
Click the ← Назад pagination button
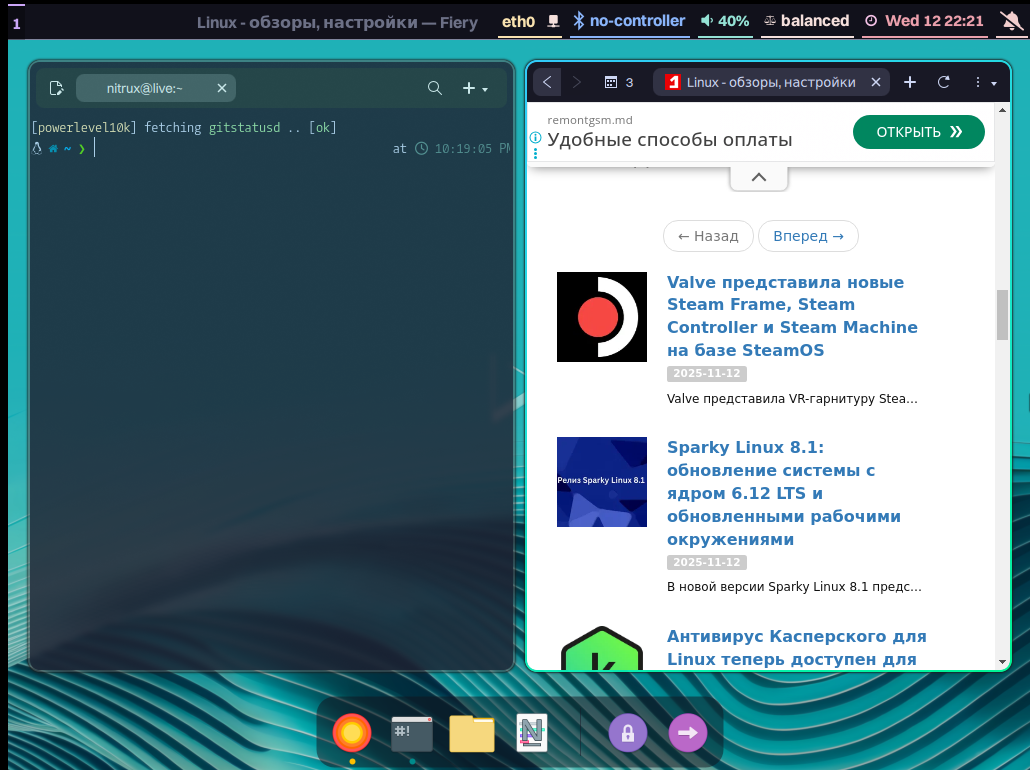coord(708,236)
